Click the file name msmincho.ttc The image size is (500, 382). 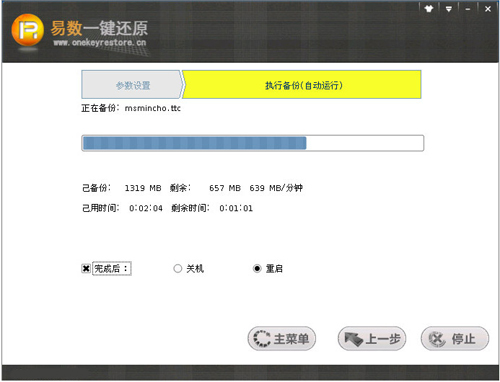153,108
